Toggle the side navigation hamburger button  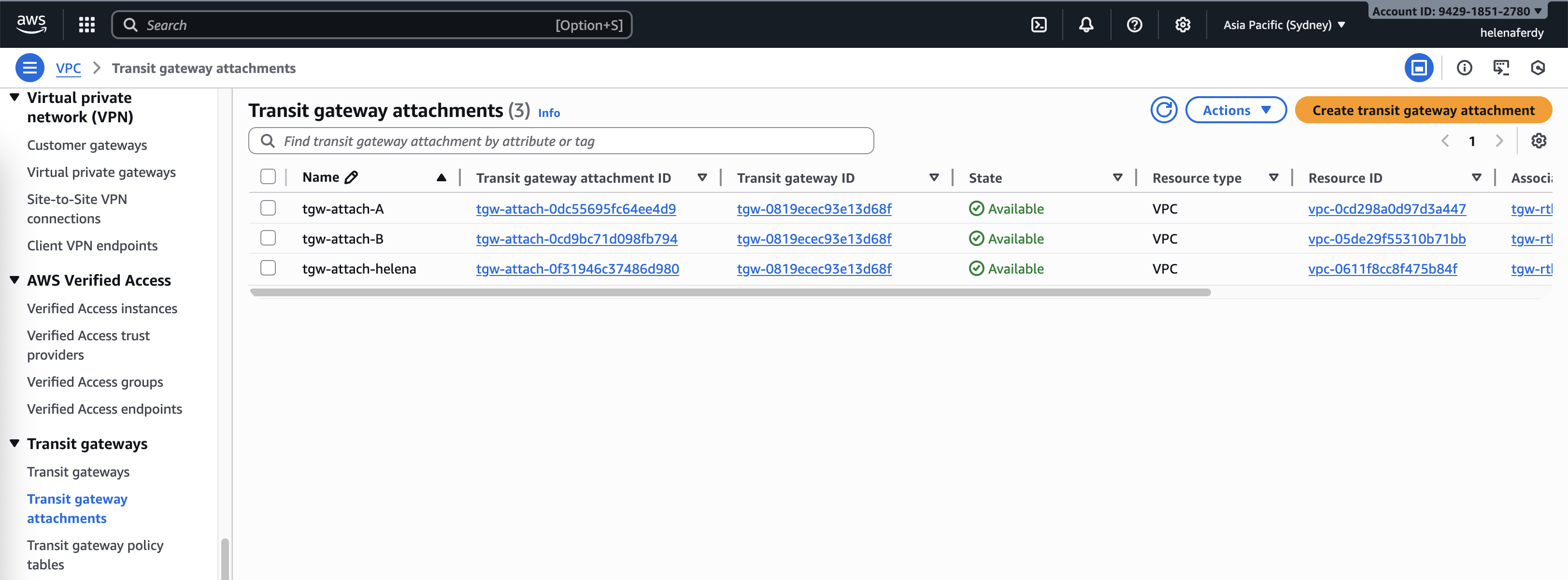click(x=29, y=68)
